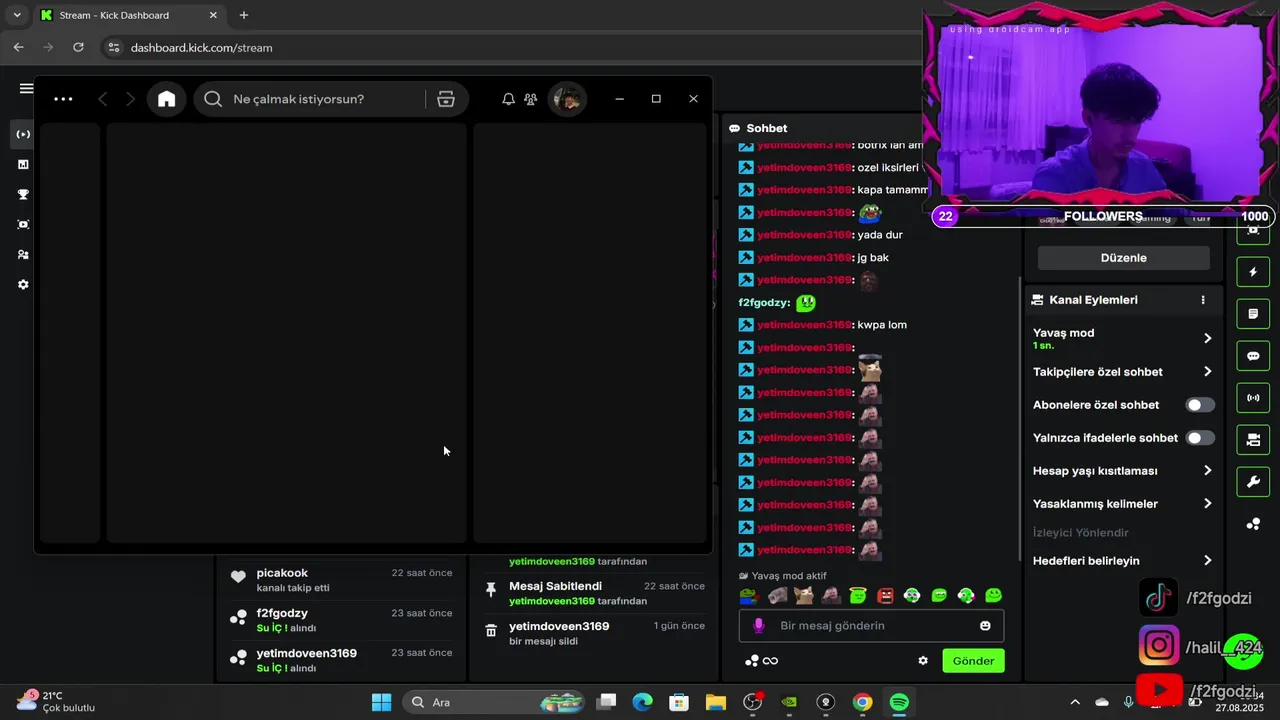
Task: Open clips capture icon in sidebar
Action: (x=23, y=224)
